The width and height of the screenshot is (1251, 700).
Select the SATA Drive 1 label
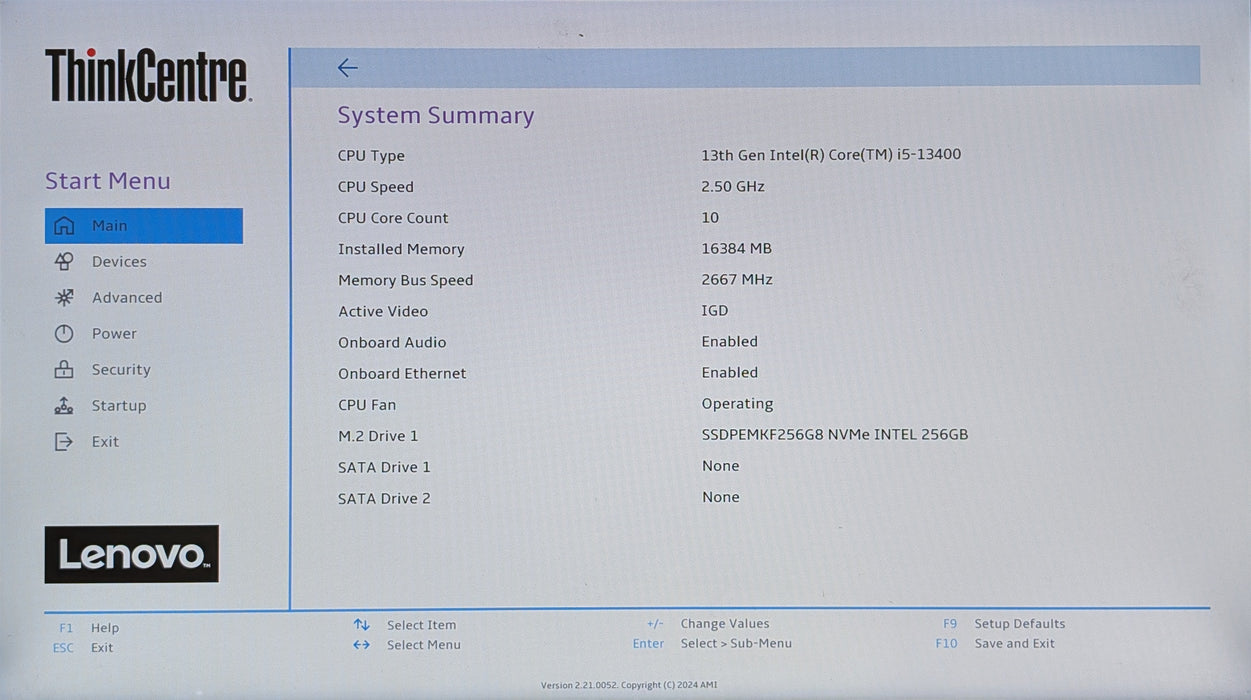[384, 468]
